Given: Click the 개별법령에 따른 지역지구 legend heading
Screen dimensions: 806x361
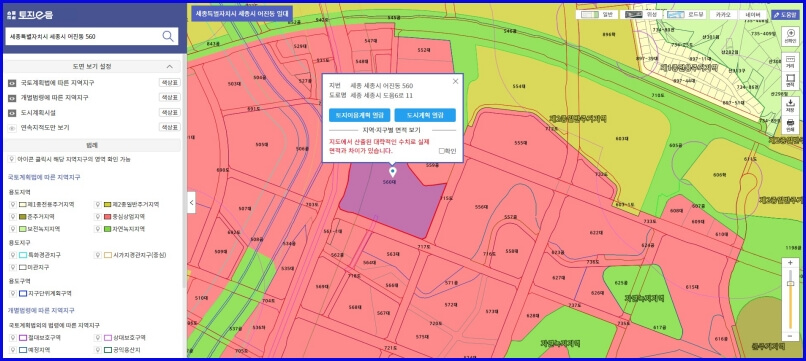Looking at the screenshot, I should (41, 311).
